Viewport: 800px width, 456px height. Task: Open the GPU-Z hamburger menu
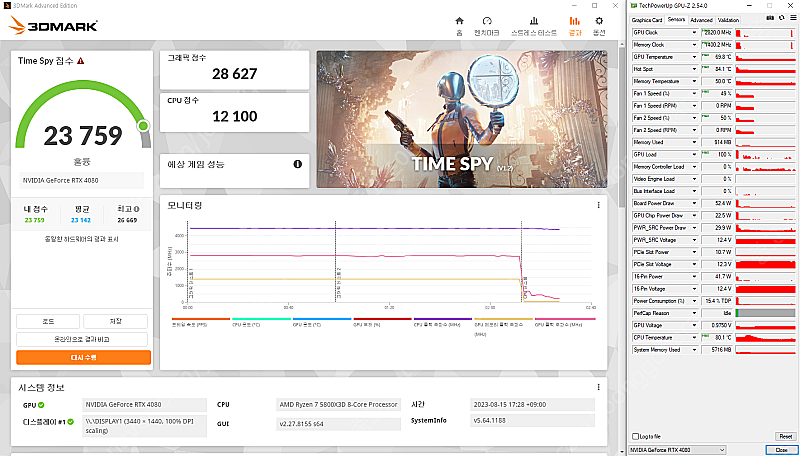point(793,18)
